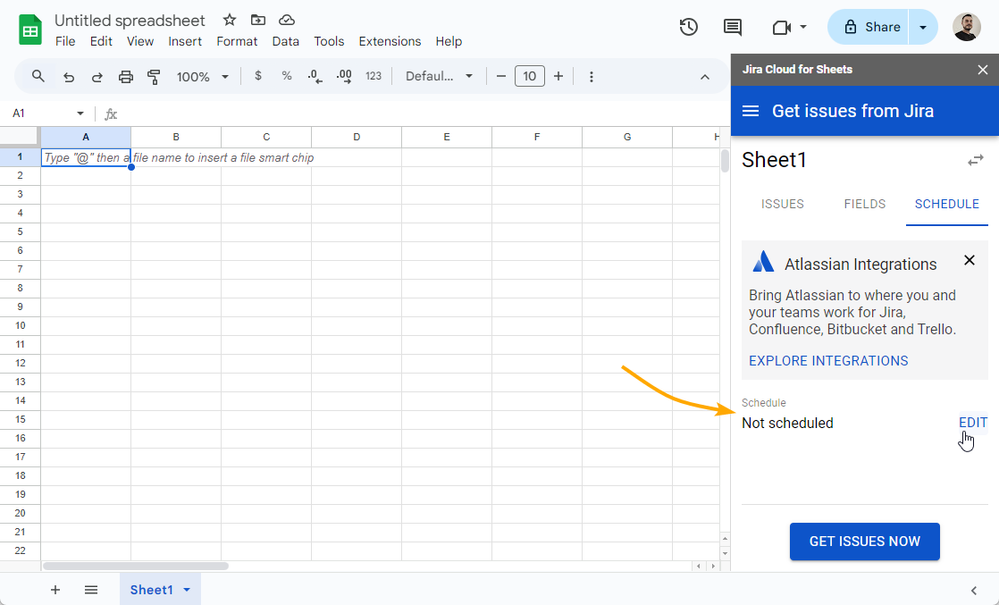The image size is (999, 605).
Task: Start a meeting with camera icon
Action: (x=782, y=27)
